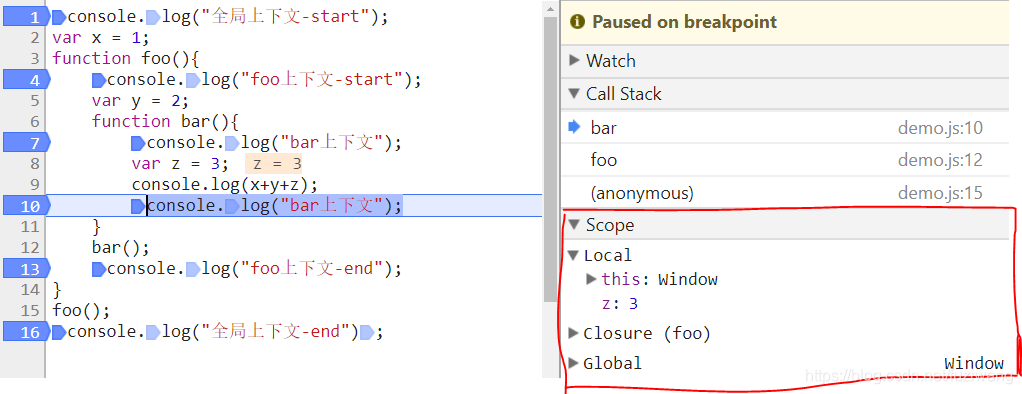This screenshot has width=1022, height=394.
Task: Expand the Closure (foo) scope
Action: pyautogui.click(x=574, y=333)
